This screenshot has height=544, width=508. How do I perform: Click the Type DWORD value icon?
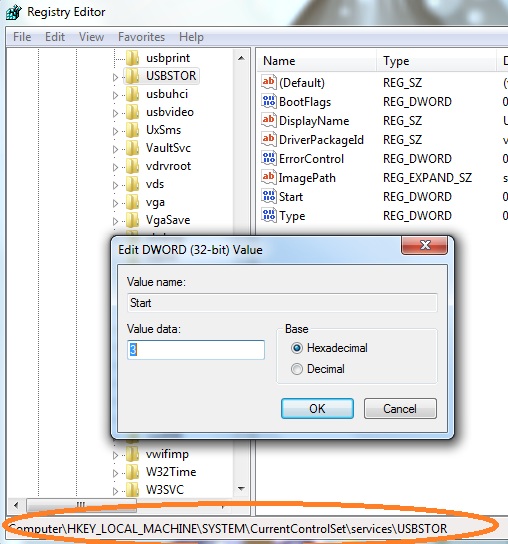269,215
